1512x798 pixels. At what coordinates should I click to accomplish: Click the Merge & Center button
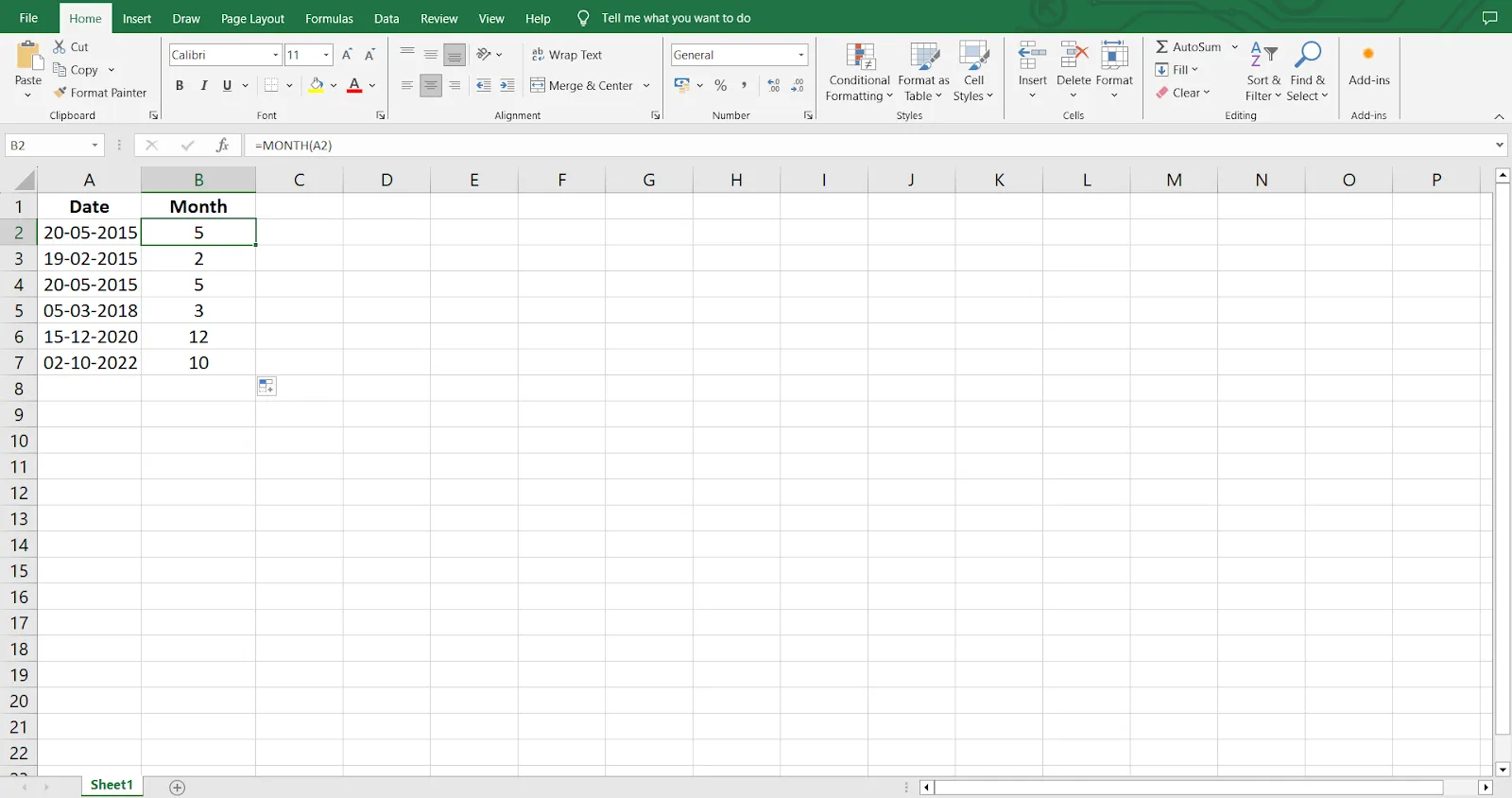pos(582,85)
